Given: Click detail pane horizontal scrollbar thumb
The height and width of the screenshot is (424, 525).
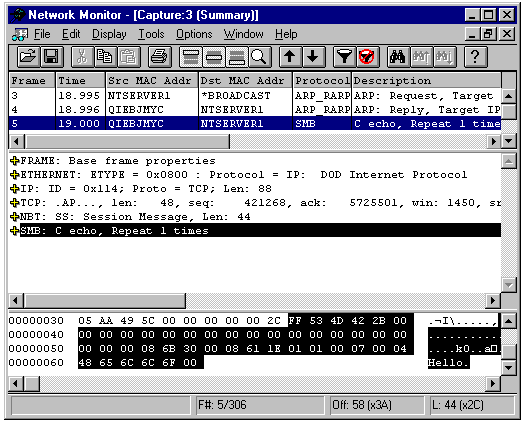Looking at the screenshot, I should point(105,300).
